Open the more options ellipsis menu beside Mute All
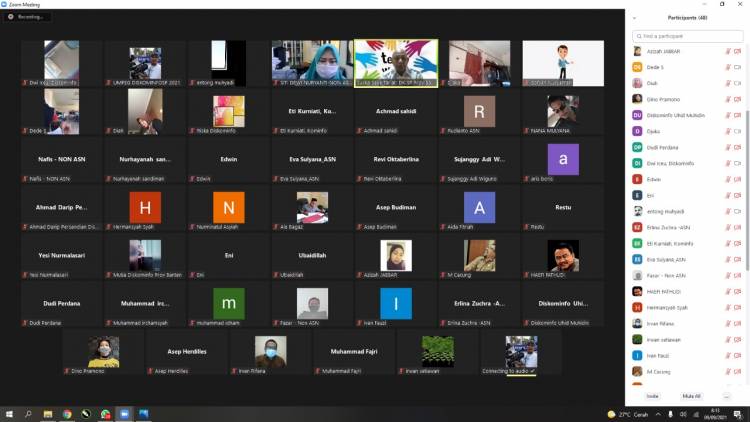The width and height of the screenshot is (750, 422). pyautogui.click(x=726, y=396)
